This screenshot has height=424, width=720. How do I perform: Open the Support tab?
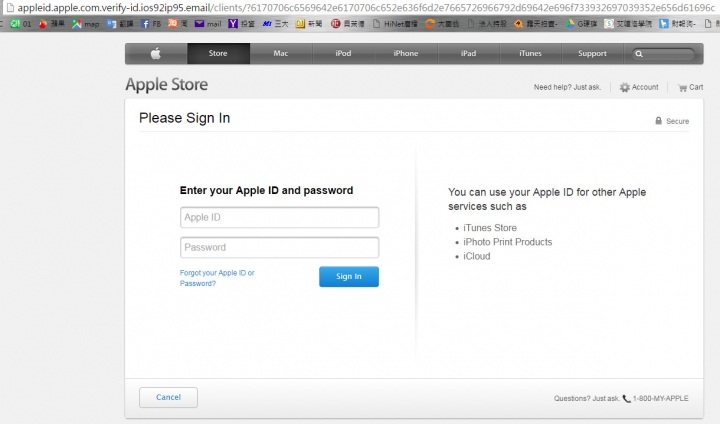592,53
